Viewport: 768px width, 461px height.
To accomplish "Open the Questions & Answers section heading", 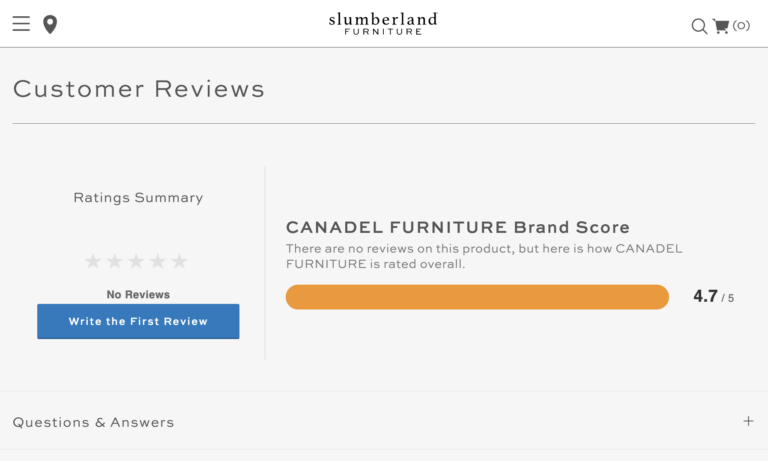I will tap(93, 422).
